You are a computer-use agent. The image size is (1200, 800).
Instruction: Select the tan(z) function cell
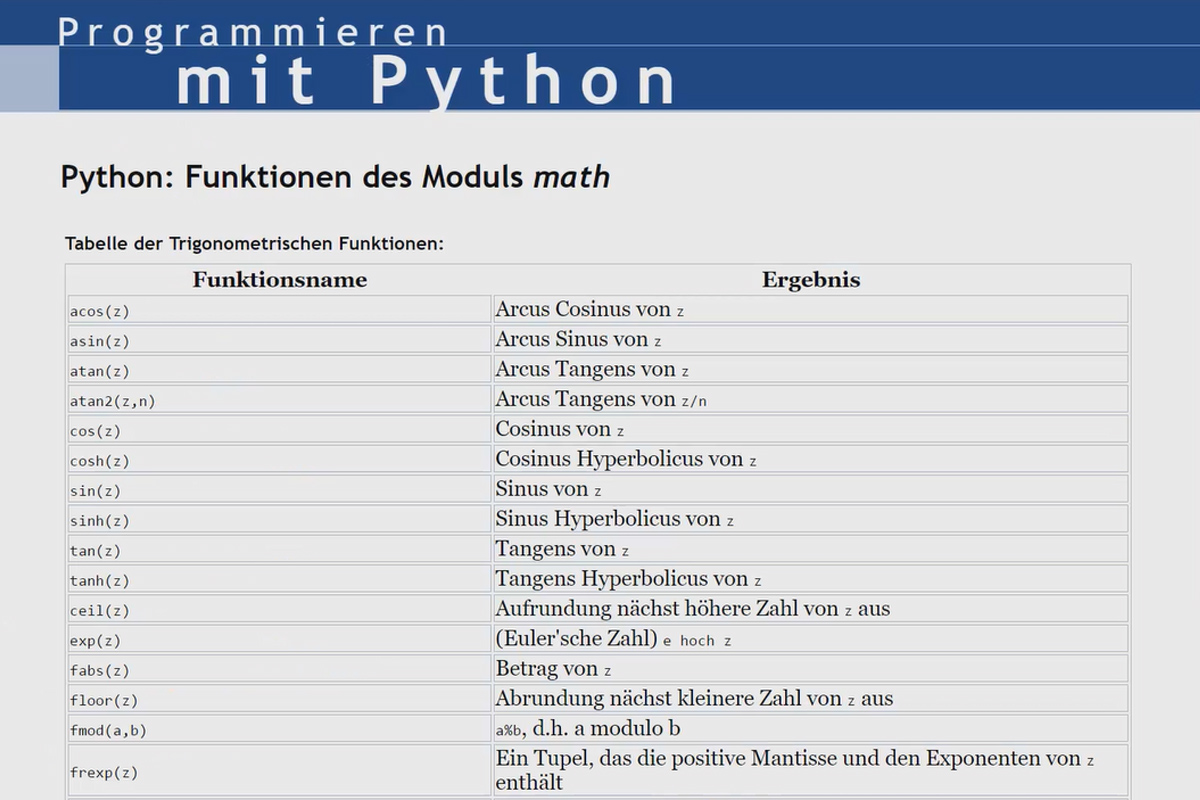pos(280,550)
